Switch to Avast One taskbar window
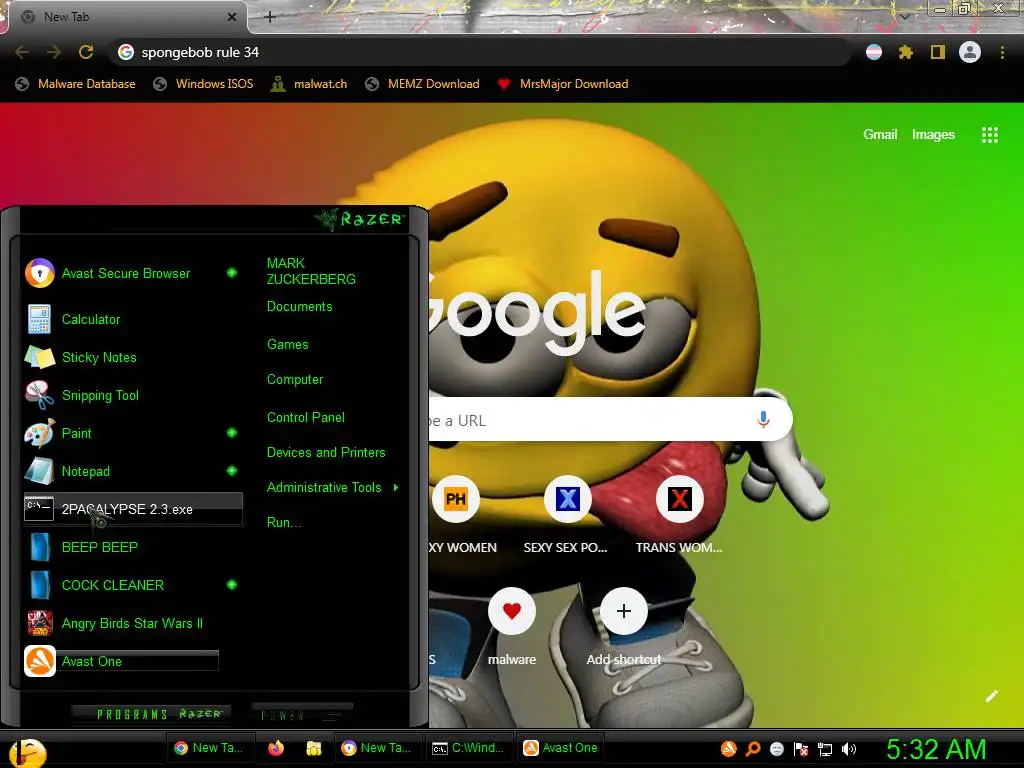The width and height of the screenshot is (1024, 768). click(x=562, y=748)
